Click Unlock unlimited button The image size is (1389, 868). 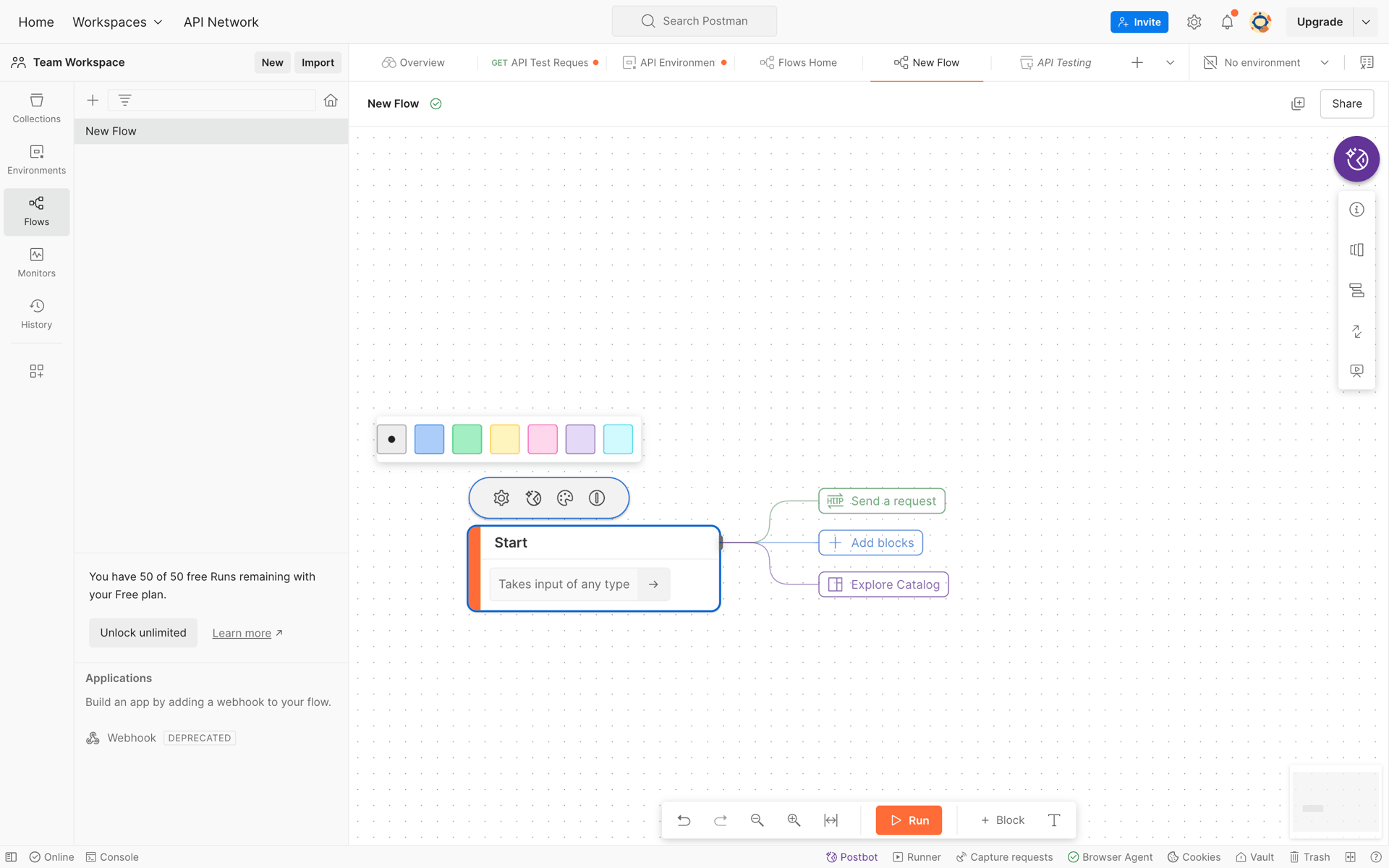[x=143, y=633]
